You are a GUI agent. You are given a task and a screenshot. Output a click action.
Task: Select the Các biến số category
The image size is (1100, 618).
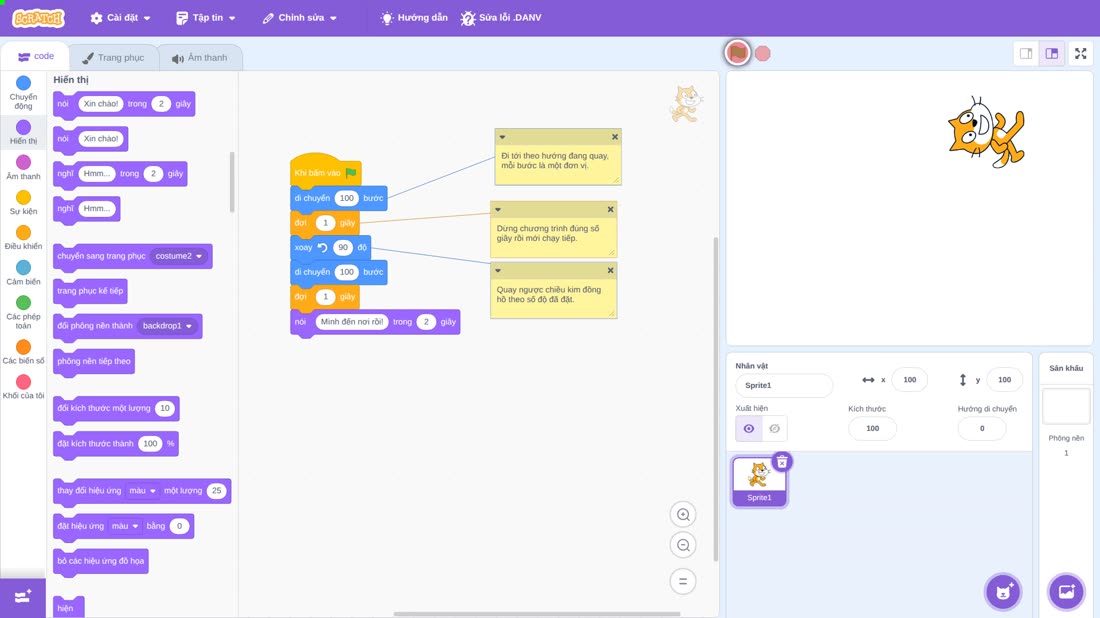(x=23, y=353)
